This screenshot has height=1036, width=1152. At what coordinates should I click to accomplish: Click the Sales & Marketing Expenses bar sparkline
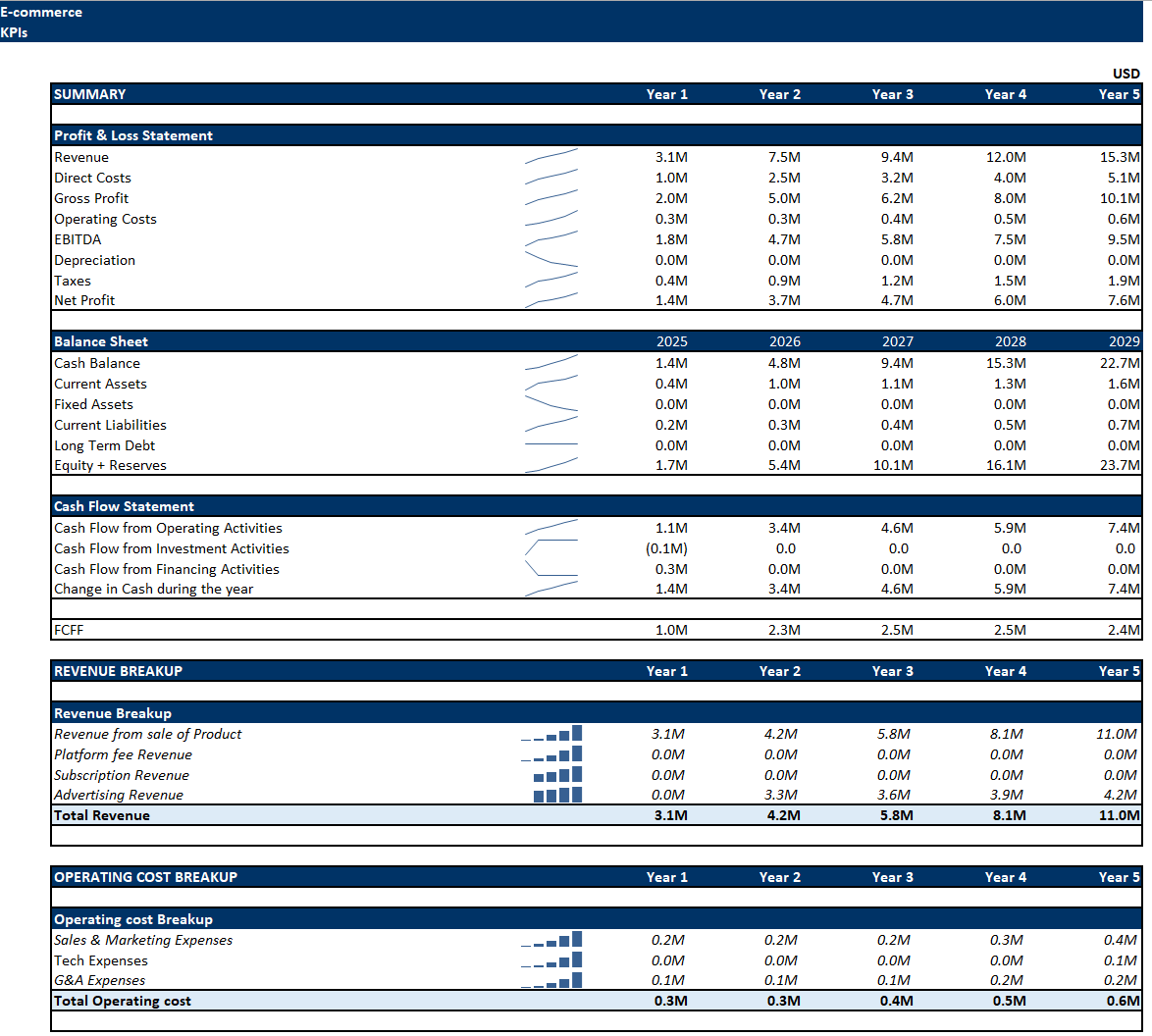pyautogui.click(x=552, y=940)
